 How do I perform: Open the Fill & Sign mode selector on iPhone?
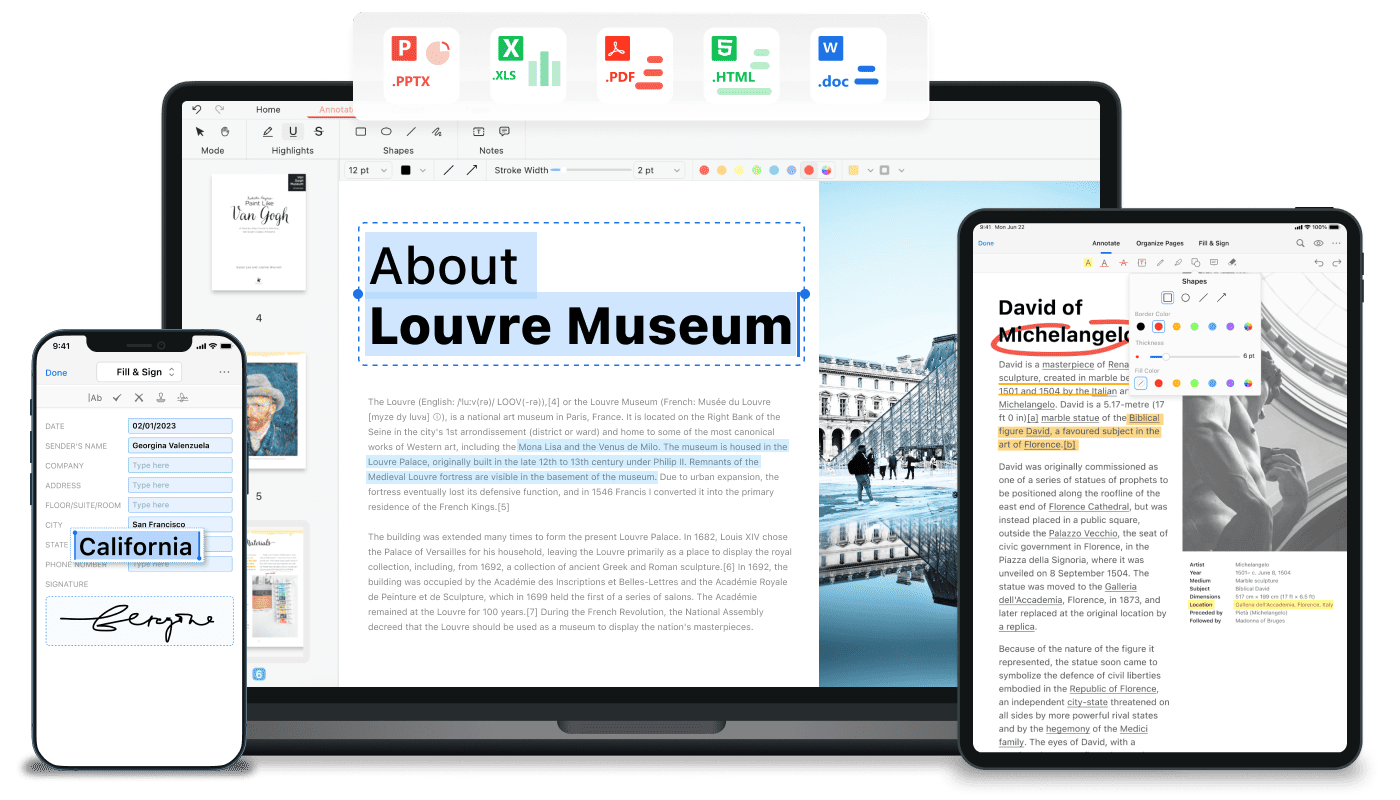[x=139, y=372]
